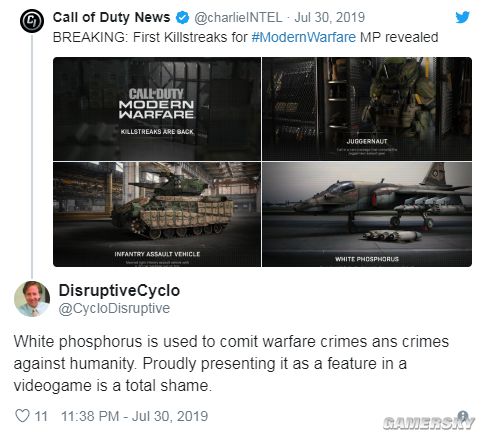
Task: Click the info icon near the Gamersky watermark
Action: 462,416
